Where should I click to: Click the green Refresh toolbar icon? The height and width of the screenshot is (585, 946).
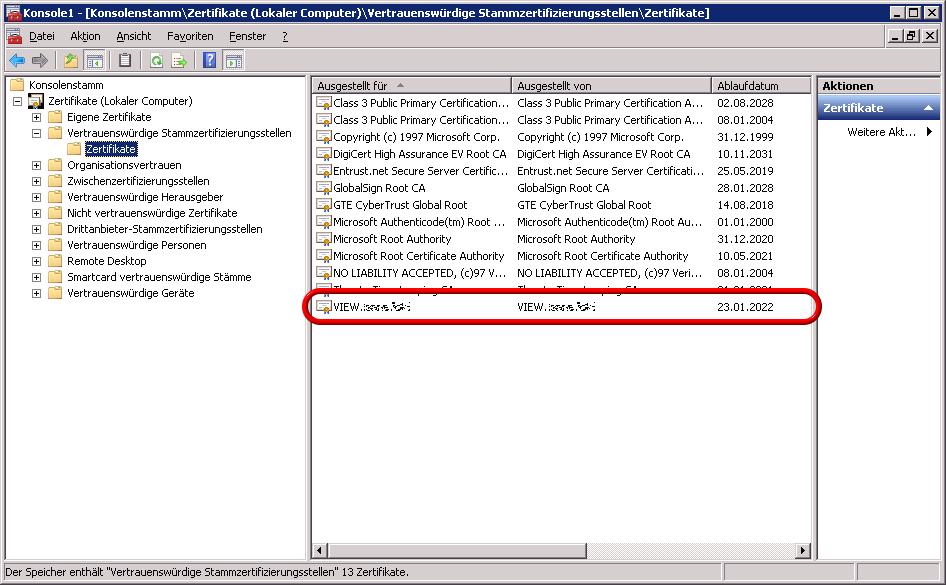157,61
